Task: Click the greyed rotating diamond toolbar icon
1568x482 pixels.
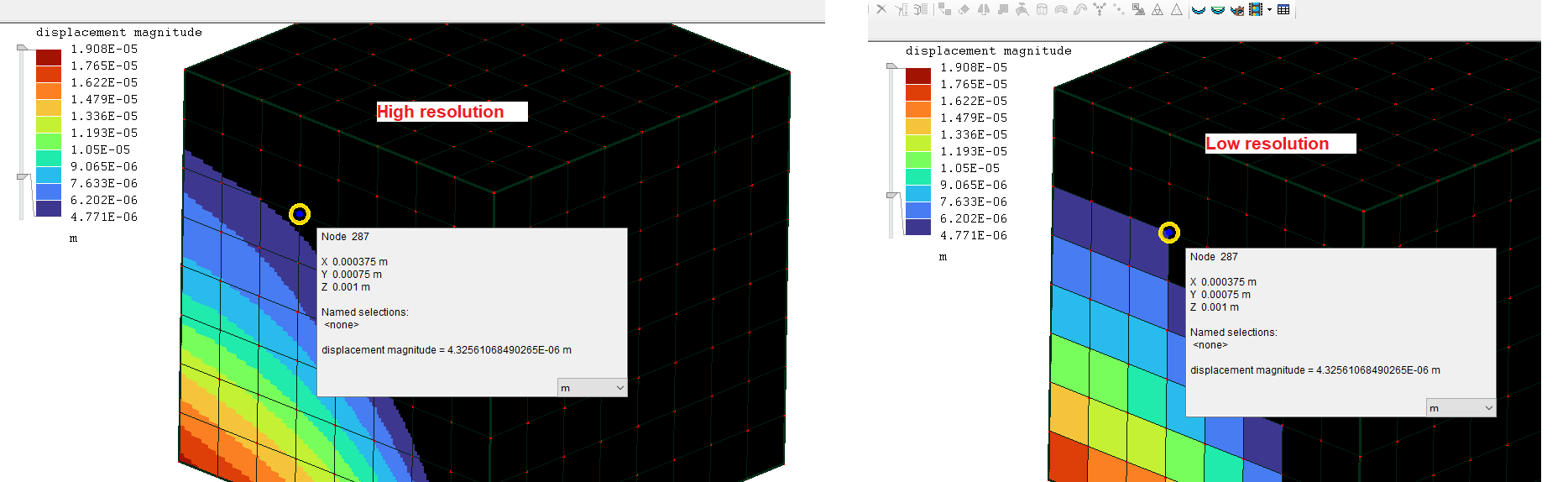Action: [964, 10]
